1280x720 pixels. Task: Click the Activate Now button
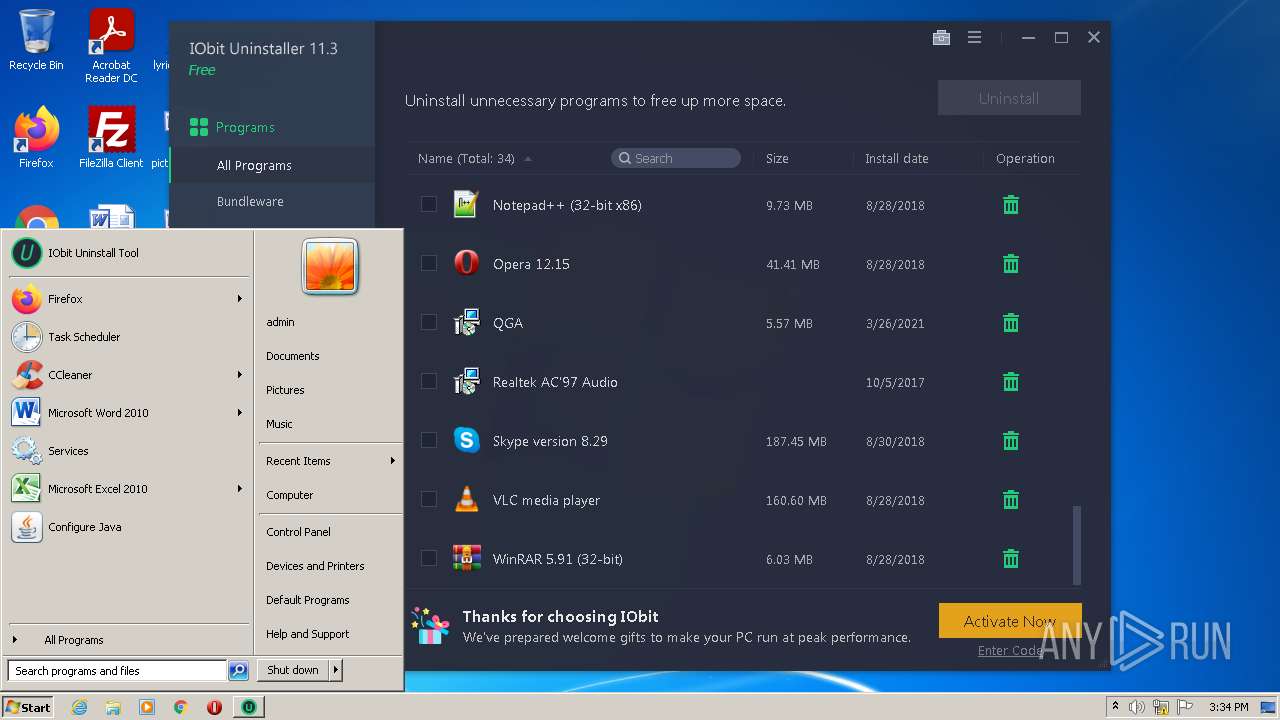pyautogui.click(x=1010, y=621)
